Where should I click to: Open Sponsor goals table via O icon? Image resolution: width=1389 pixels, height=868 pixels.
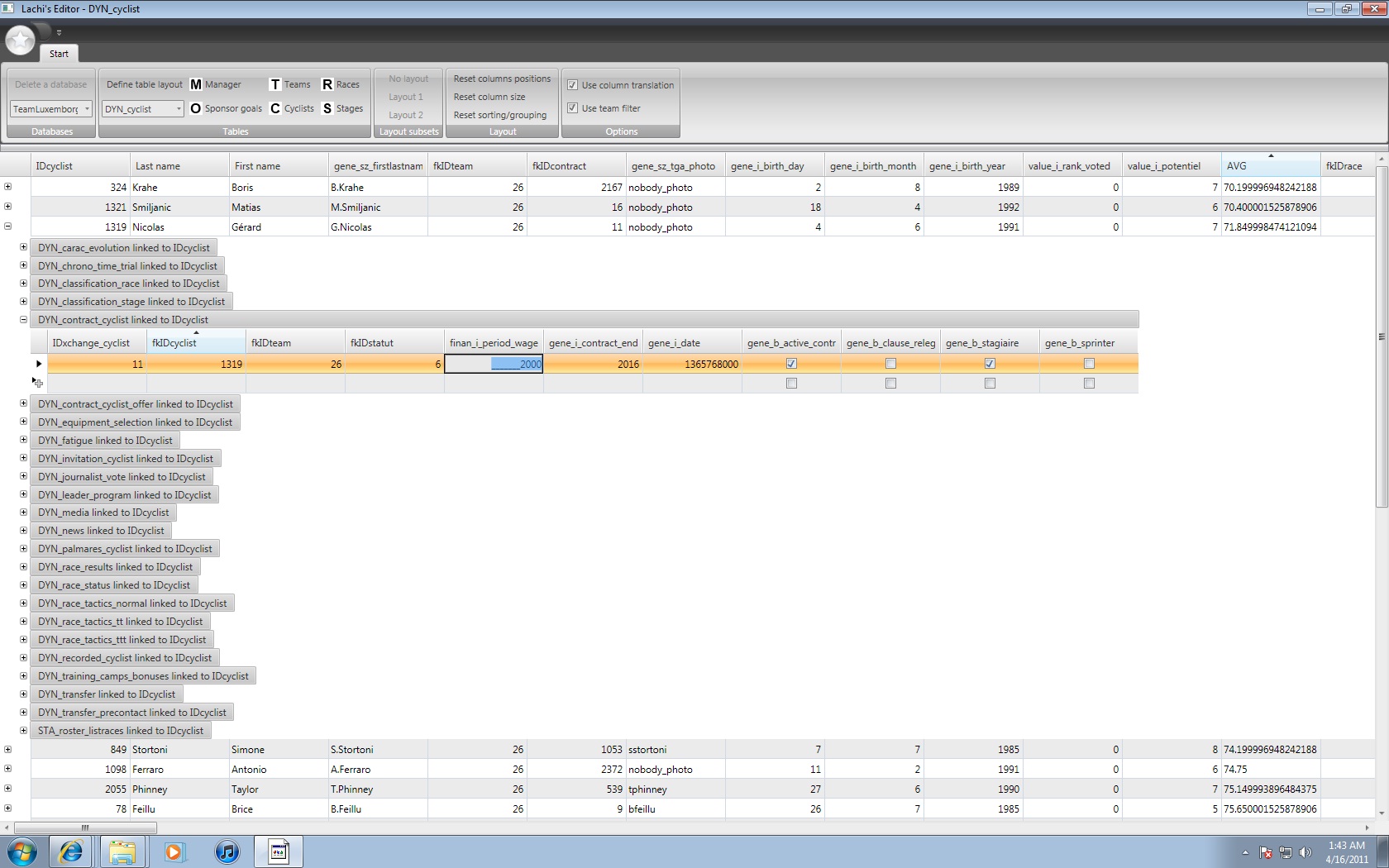196,108
